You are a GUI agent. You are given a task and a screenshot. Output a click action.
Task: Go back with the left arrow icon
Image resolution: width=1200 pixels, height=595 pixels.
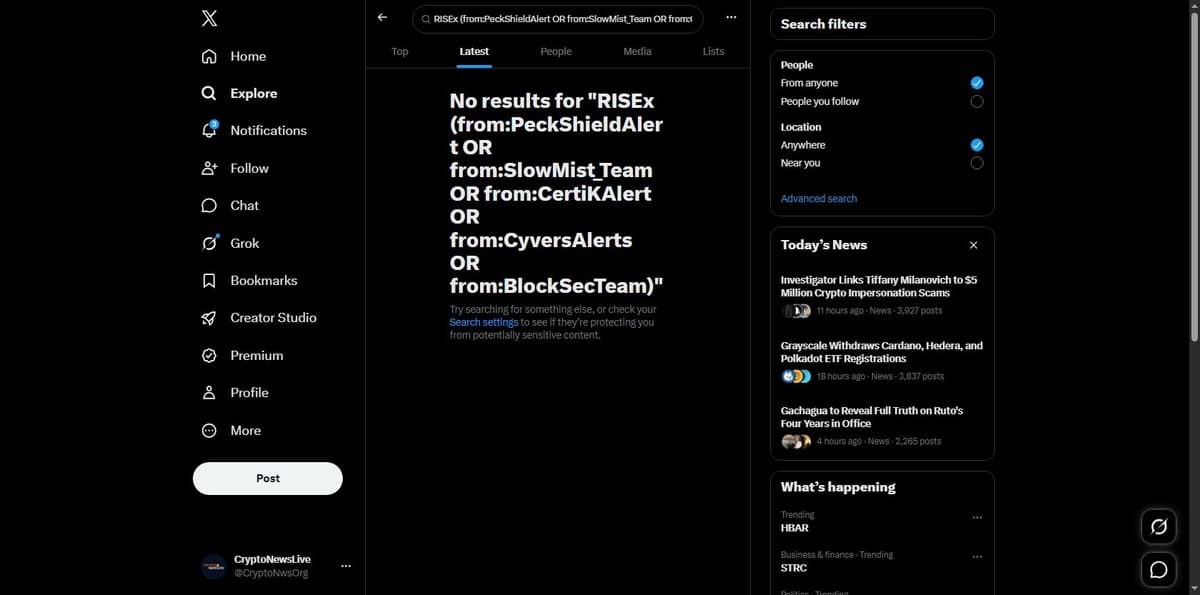coord(382,18)
